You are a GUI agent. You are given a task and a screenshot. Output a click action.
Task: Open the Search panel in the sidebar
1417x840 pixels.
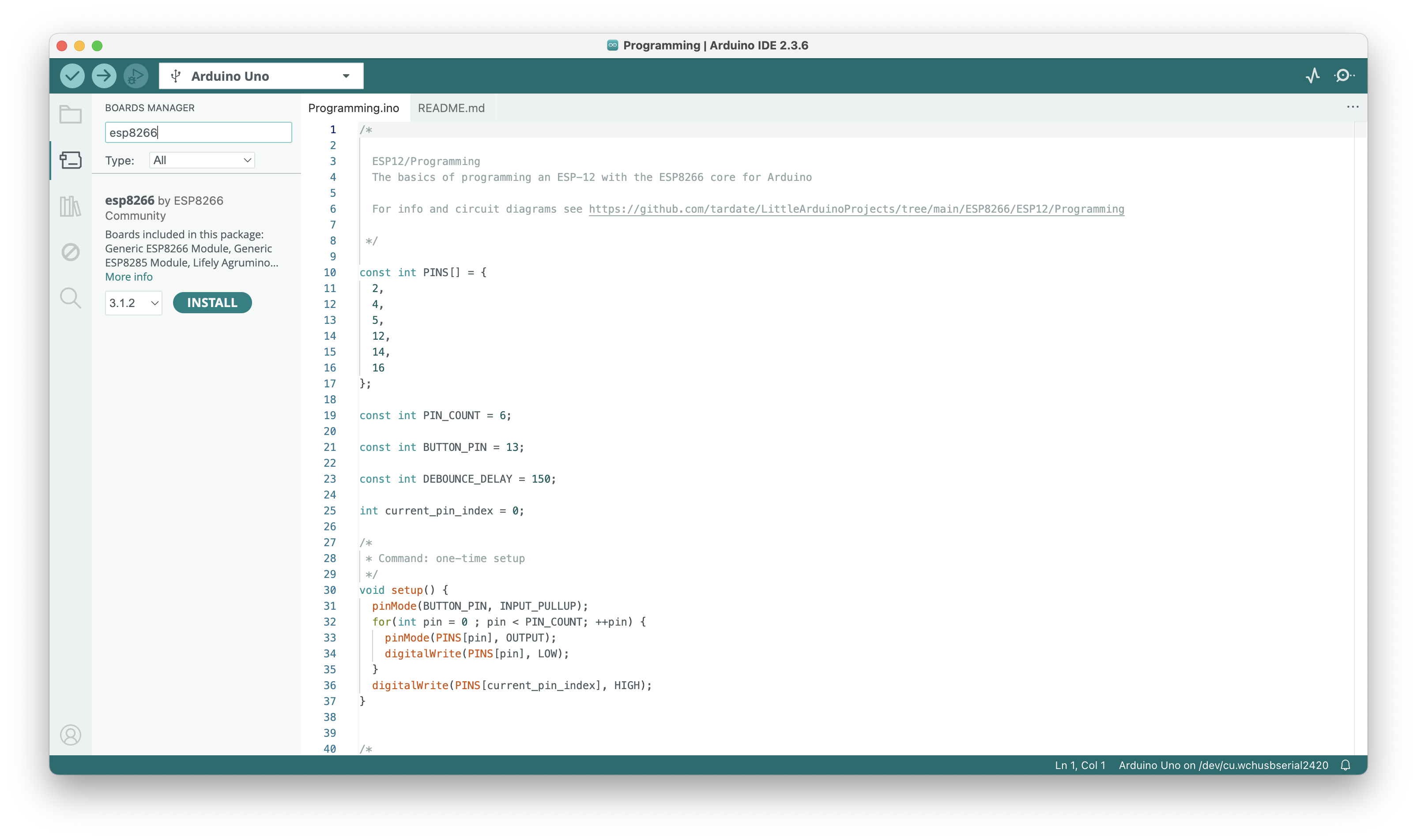(x=71, y=298)
